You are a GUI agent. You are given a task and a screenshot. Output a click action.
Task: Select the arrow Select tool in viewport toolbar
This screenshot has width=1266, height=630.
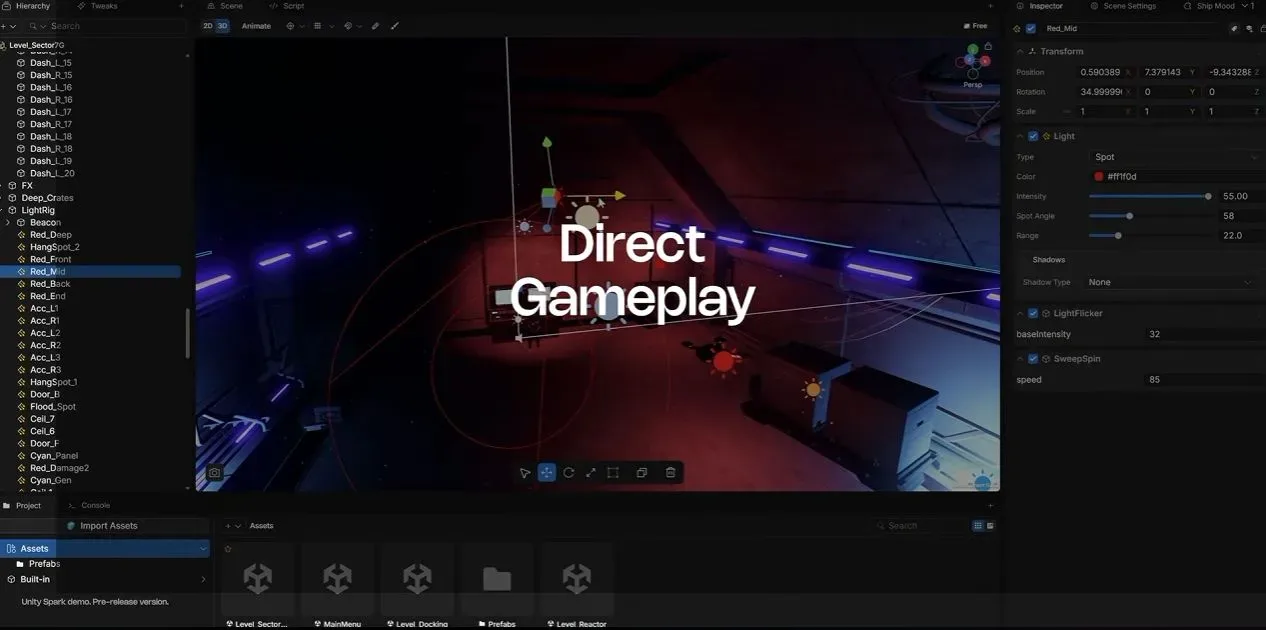[525, 473]
